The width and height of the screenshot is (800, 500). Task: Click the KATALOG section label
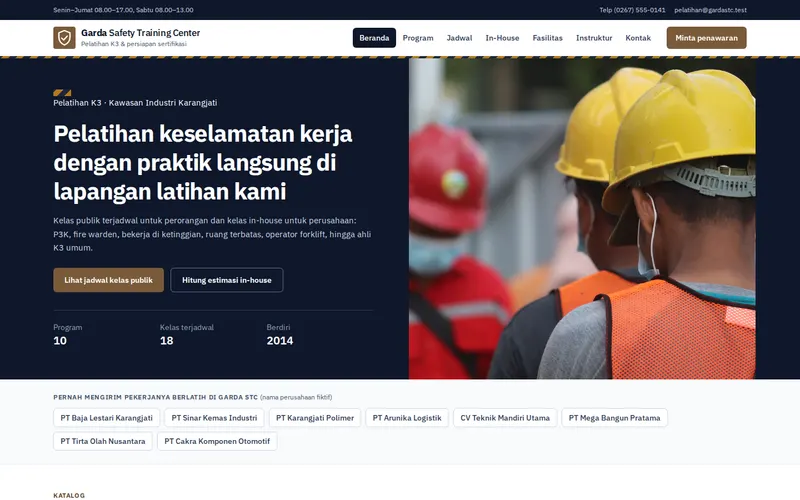point(69,495)
